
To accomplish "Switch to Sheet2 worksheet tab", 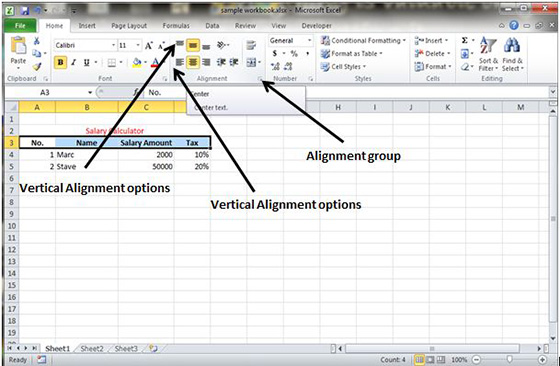I will coord(92,349).
